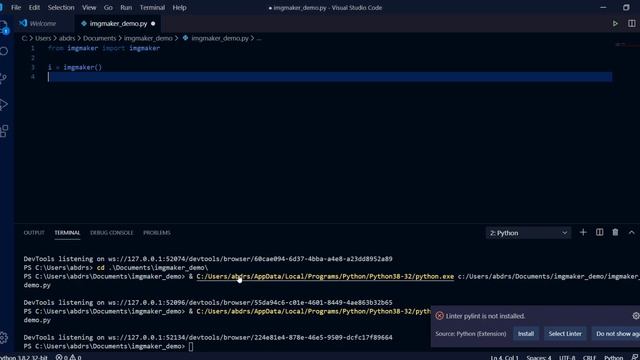
Task: Open Run menu
Action: coord(126,7)
